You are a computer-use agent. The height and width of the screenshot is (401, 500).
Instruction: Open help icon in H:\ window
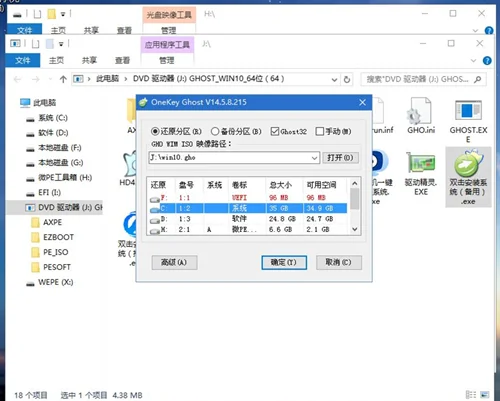[x=489, y=31]
